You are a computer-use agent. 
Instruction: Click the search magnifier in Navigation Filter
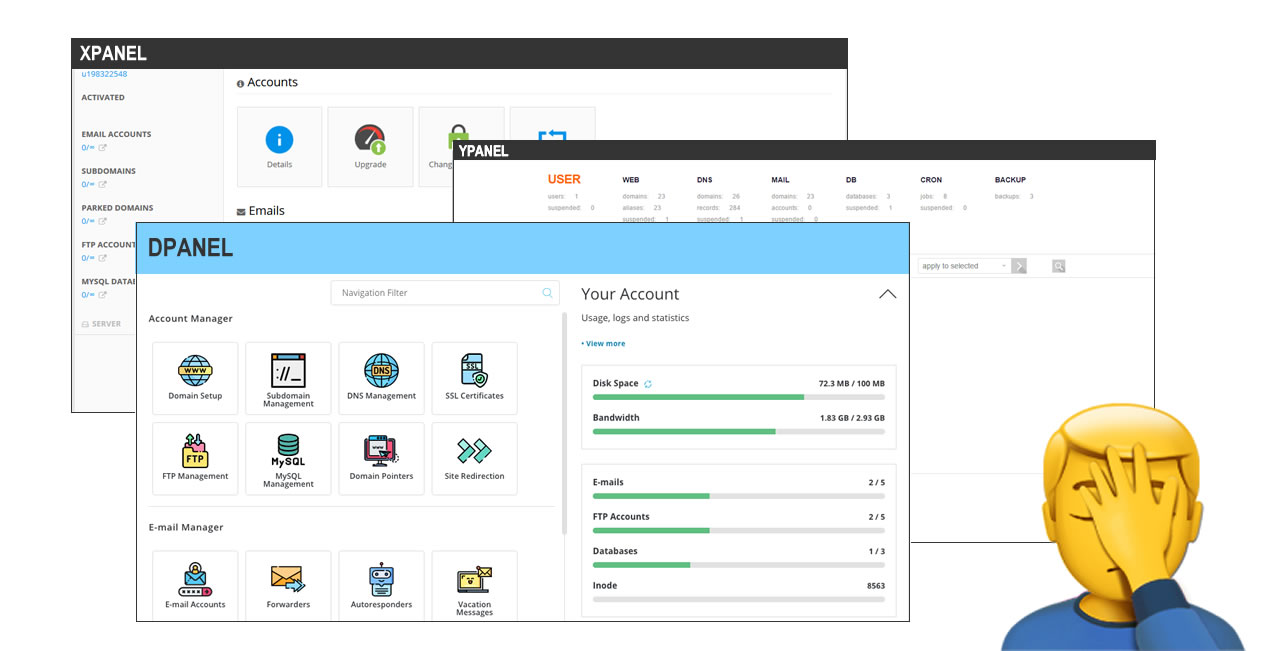547,293
